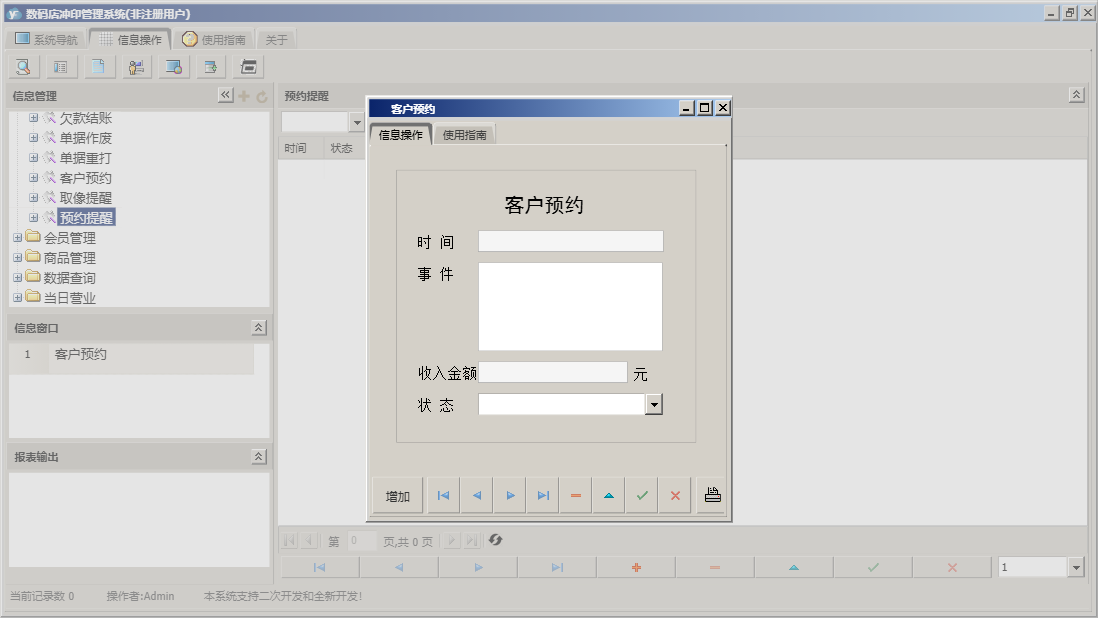Open the 状 态 dropdown in the dialog

pos(655,404)
